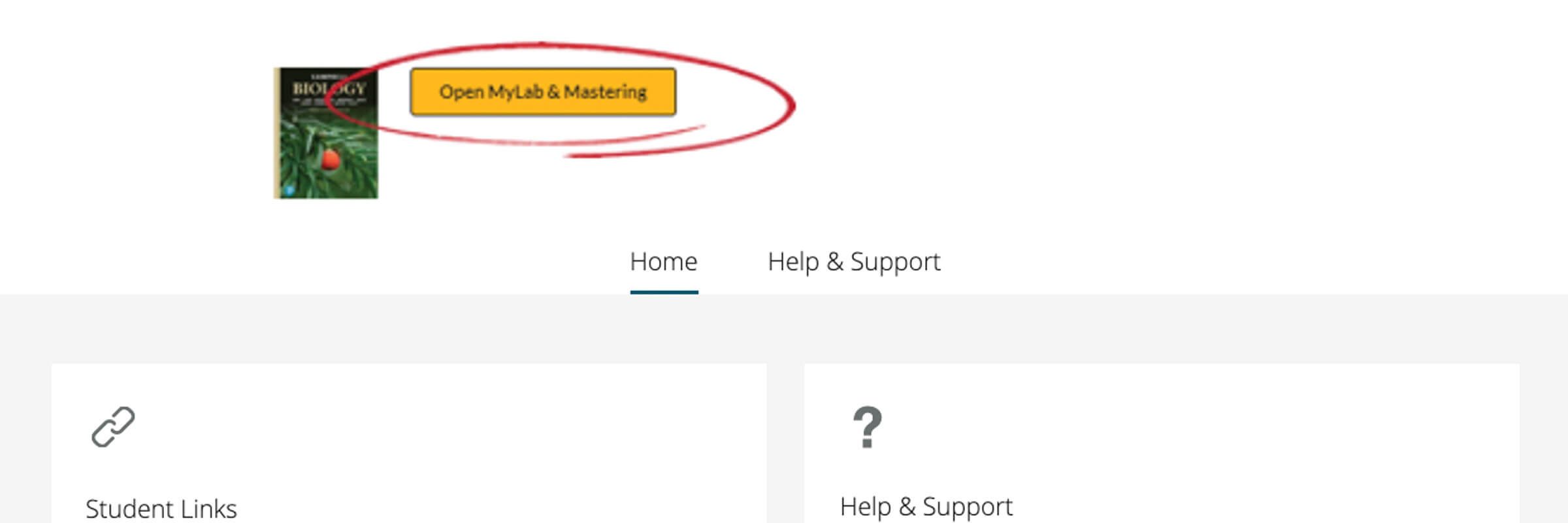Click the blue underline beneath the Home tab
Screen dimensions: 1568x523
tap(664, 292)
